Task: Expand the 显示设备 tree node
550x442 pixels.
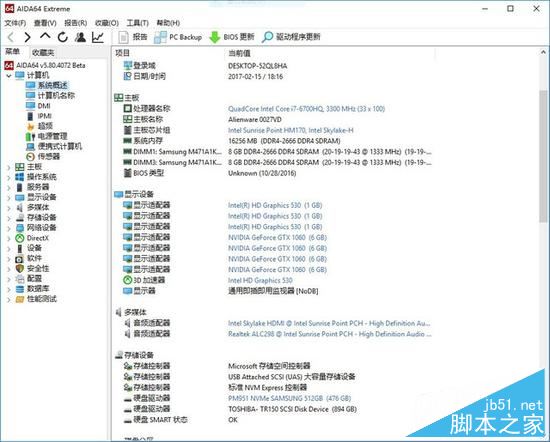Action: pos(9,198)
